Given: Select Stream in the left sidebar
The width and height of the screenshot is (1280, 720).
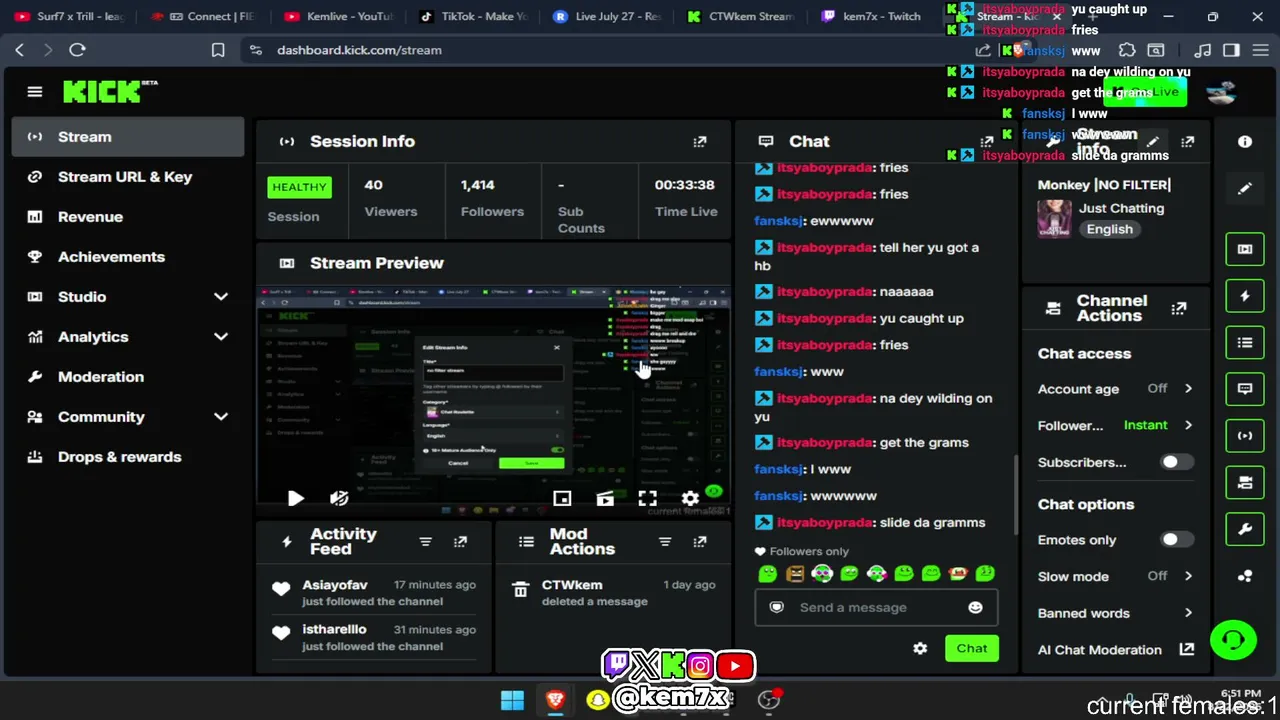Looking at the screenshot, I should [128, 137].
